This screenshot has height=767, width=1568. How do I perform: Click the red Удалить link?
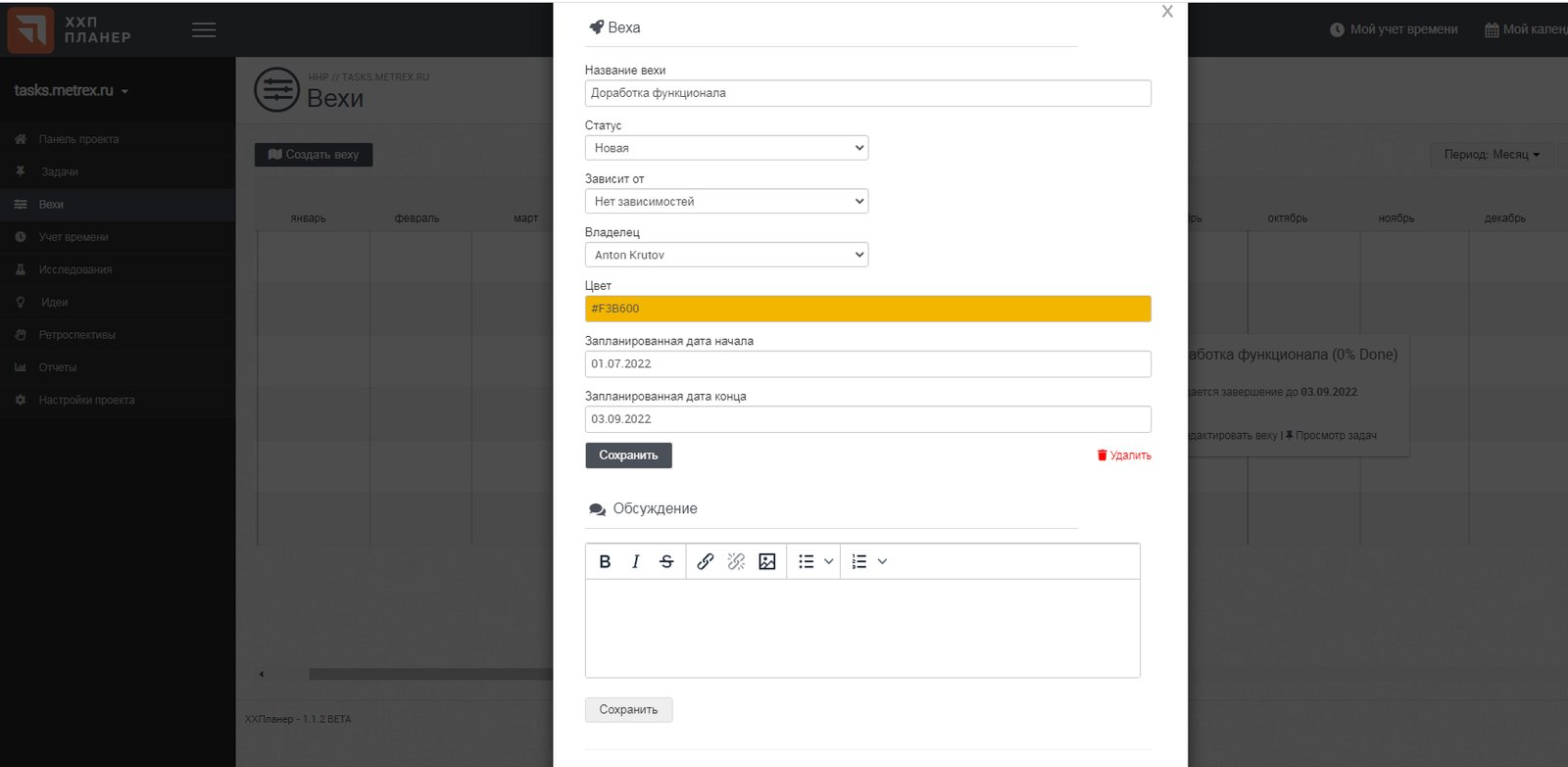(1124, 455)
